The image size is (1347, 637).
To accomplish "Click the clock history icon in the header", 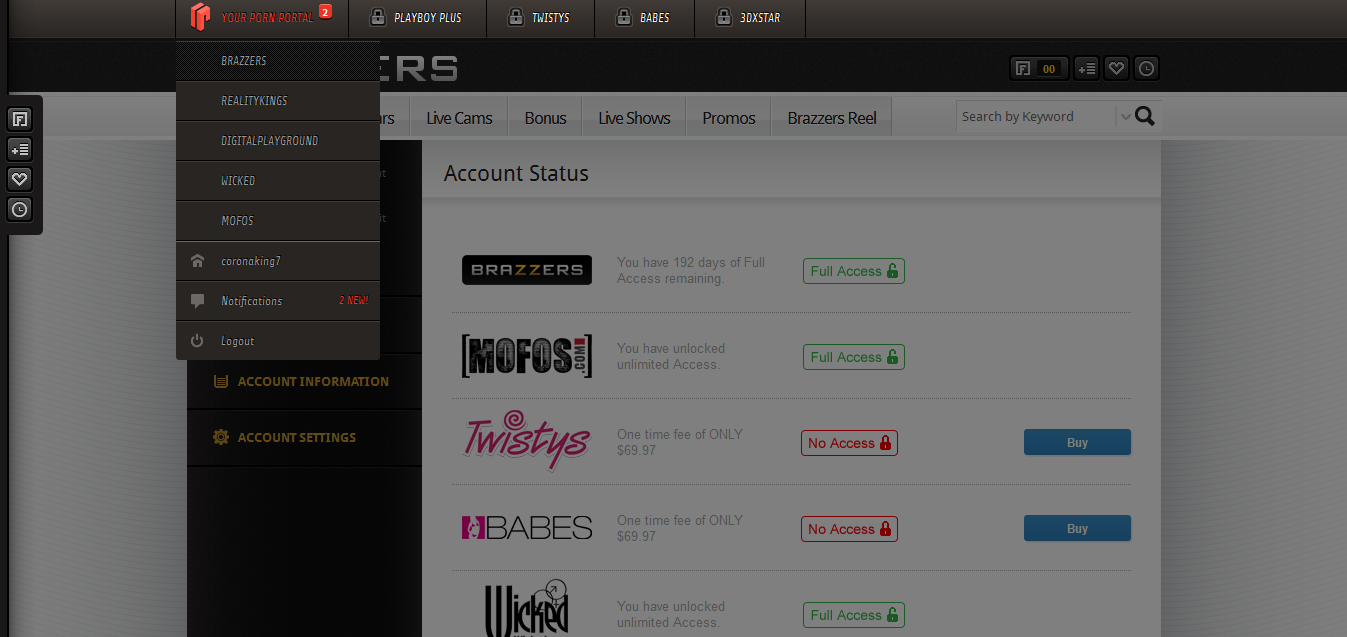I will point(1146,68).
